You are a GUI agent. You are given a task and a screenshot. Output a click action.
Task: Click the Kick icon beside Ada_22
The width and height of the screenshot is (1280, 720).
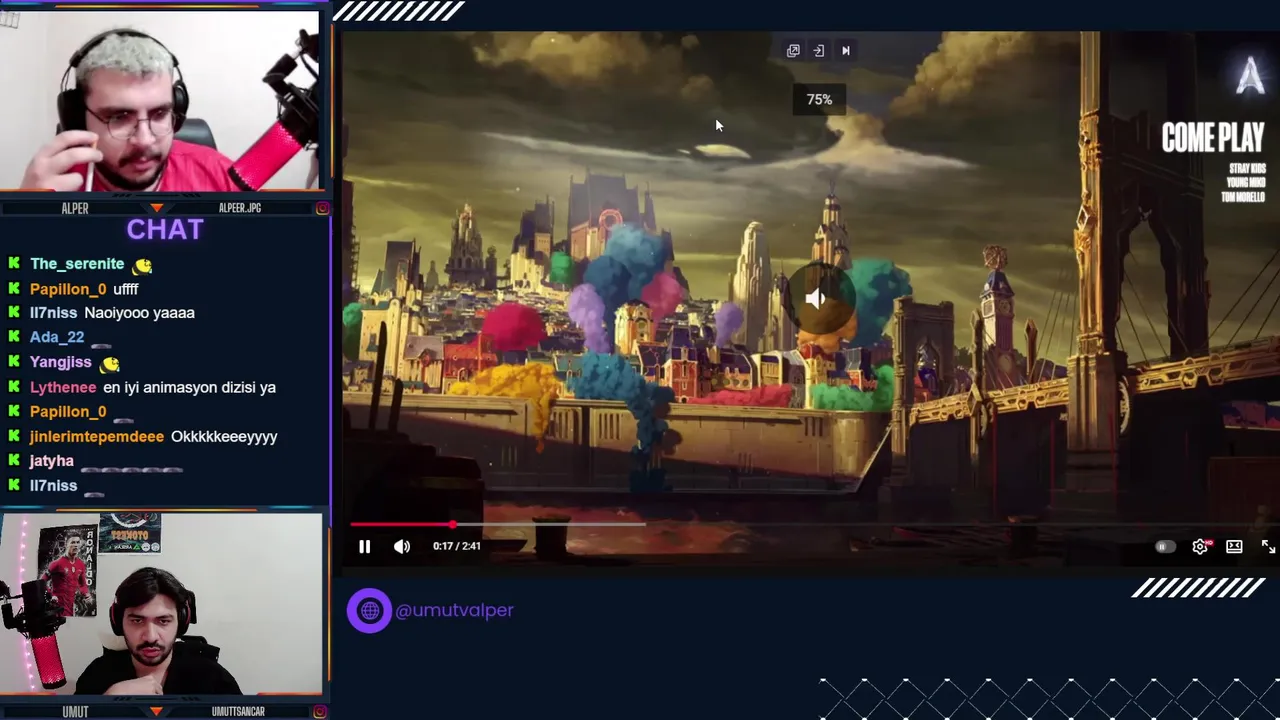tap(14, 337)
